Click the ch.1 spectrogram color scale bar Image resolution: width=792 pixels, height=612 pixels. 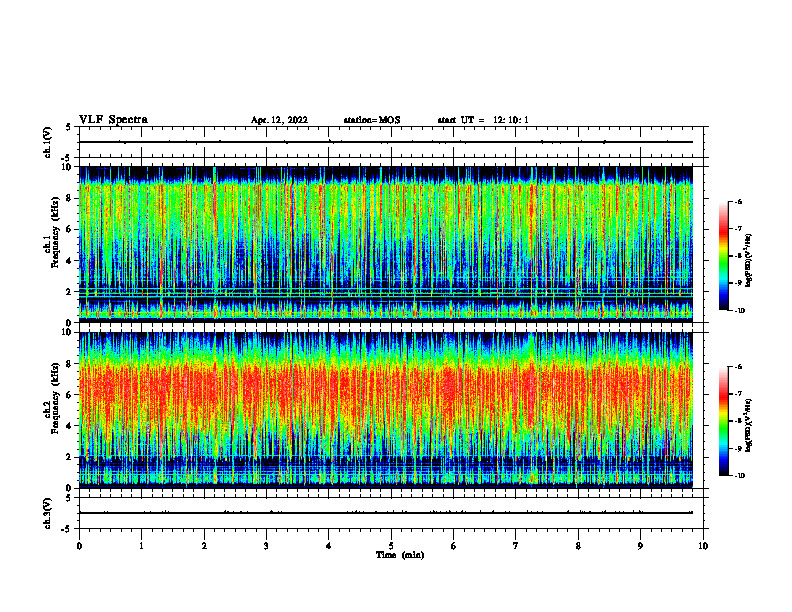pos(723,256)
